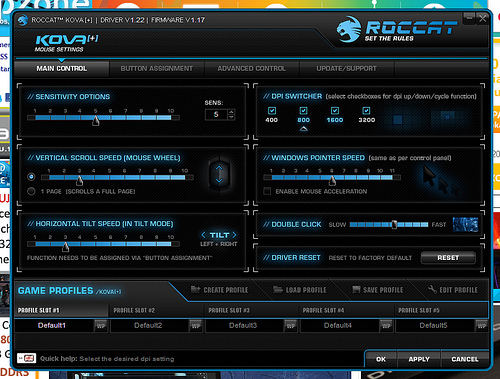
Task: Click Save Profile
Action: click(378, 290)
